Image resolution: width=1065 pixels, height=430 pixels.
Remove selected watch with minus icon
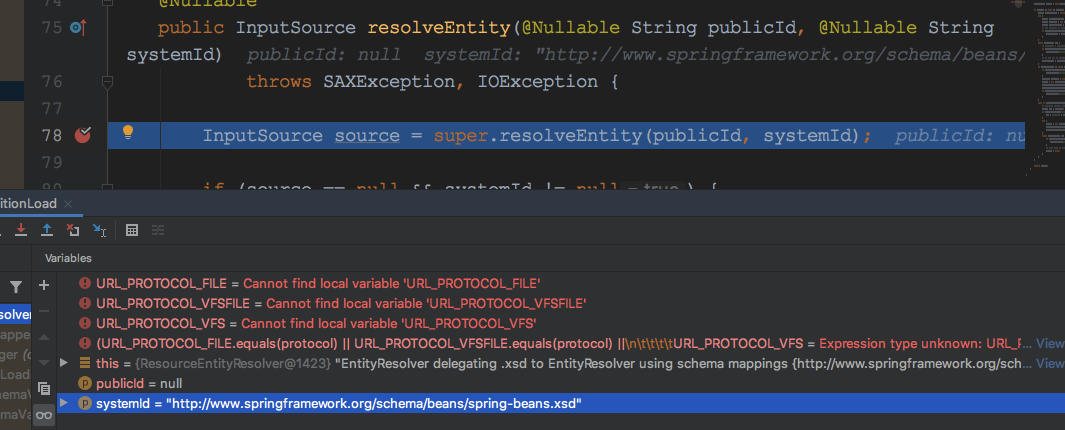click(45, 311)
